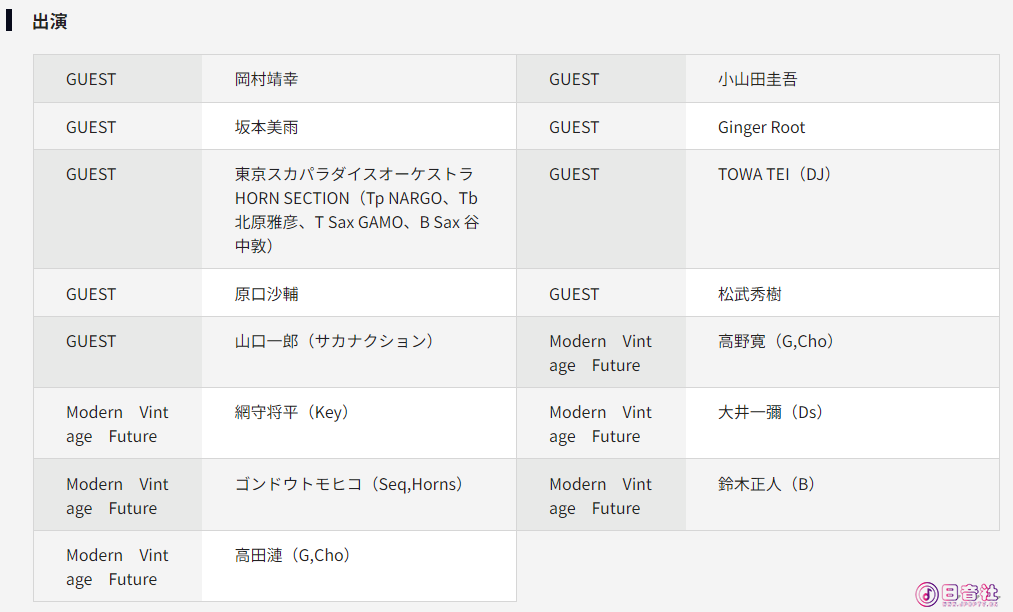Select the 東京スカパラダイスオーケストラ HORN SECTION cell
Screen dimensions: 1013x612
pos(359,209)
